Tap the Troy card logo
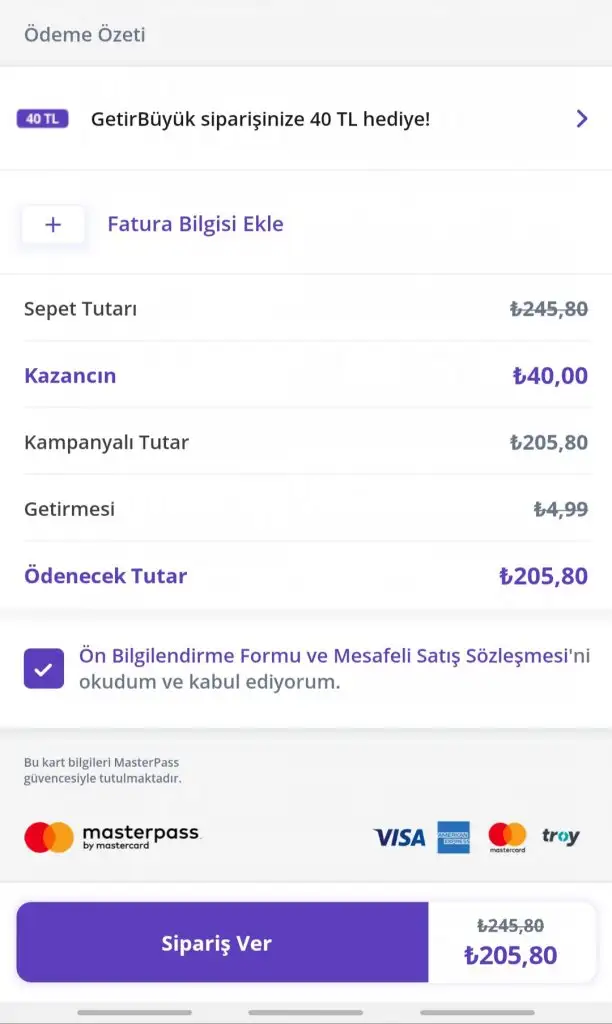Screen dimensions: 612x1024 tap(560, 837)
